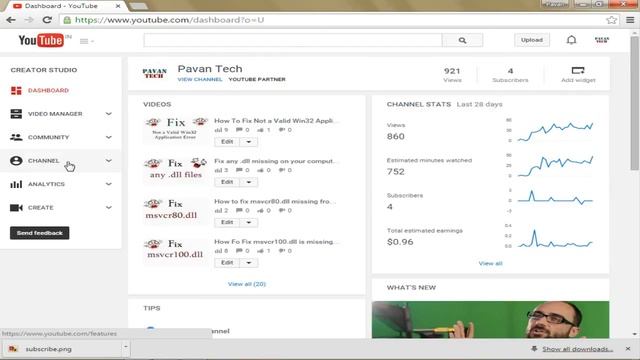Click the YouTube logo
This screenshot has height=360, width=640.
point(41,40)
